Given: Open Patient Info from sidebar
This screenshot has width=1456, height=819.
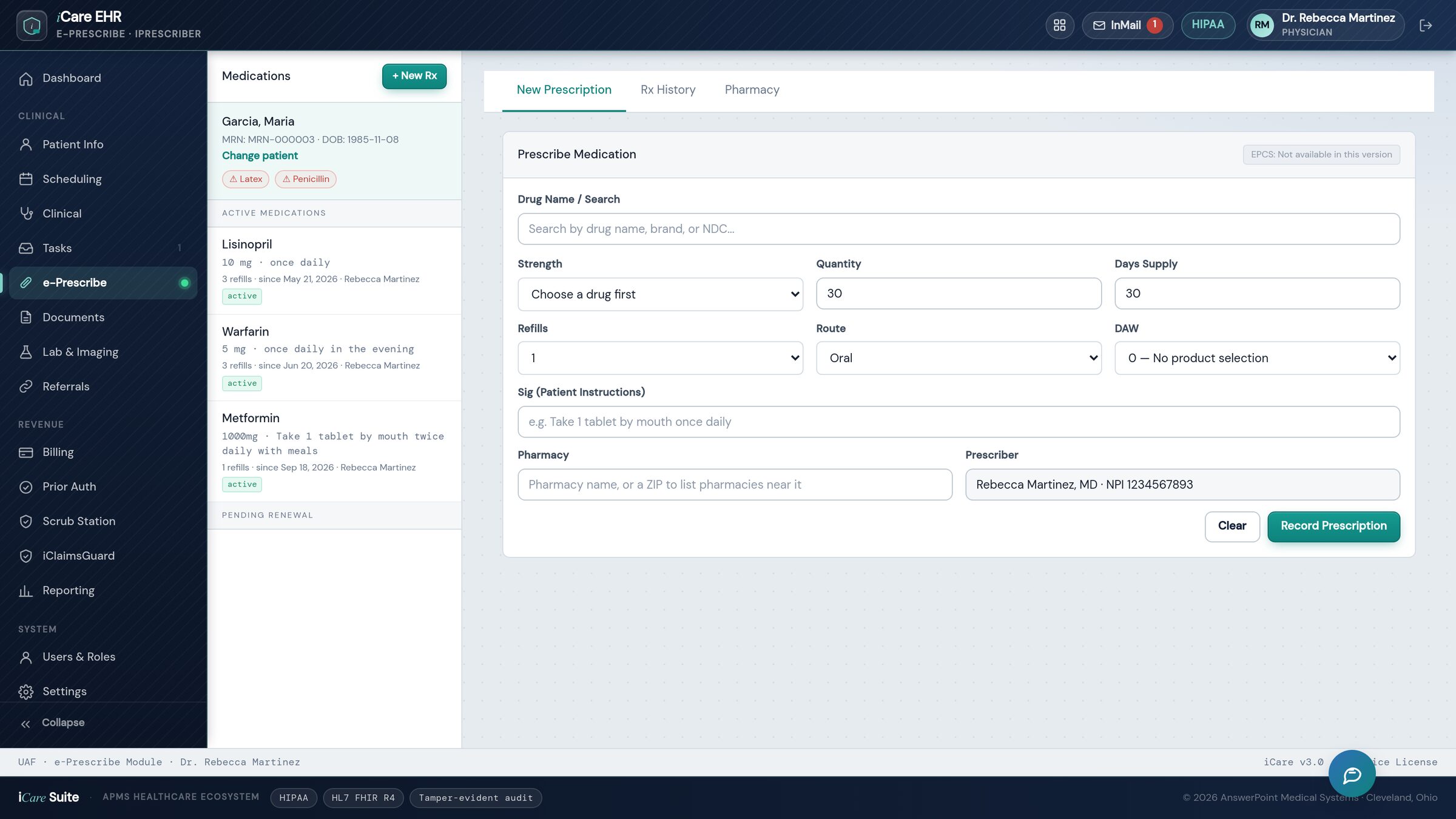Looking at the screenshot, I should coord(103,144).
